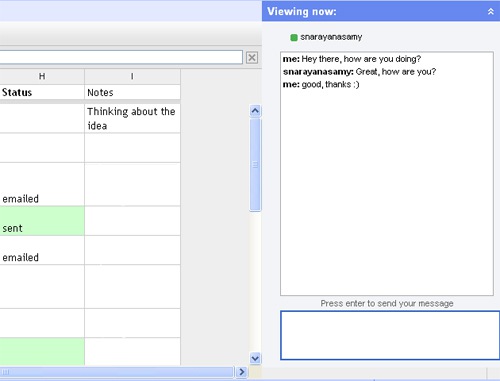Select column I header
Viewport: 500px width, 381px height.
click(132, 76)
